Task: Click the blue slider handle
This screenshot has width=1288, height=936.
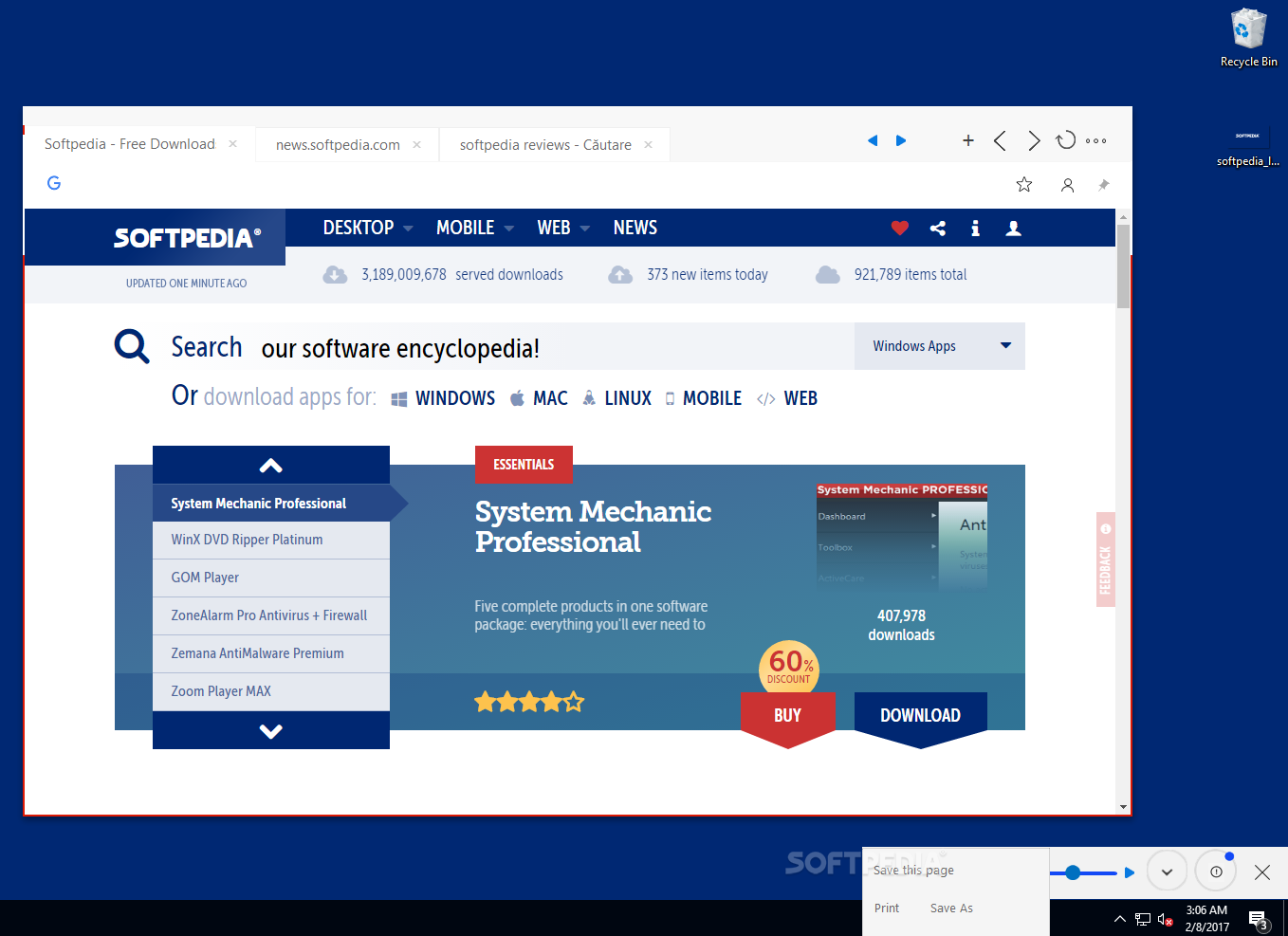Action: (x=1073, y=872)
